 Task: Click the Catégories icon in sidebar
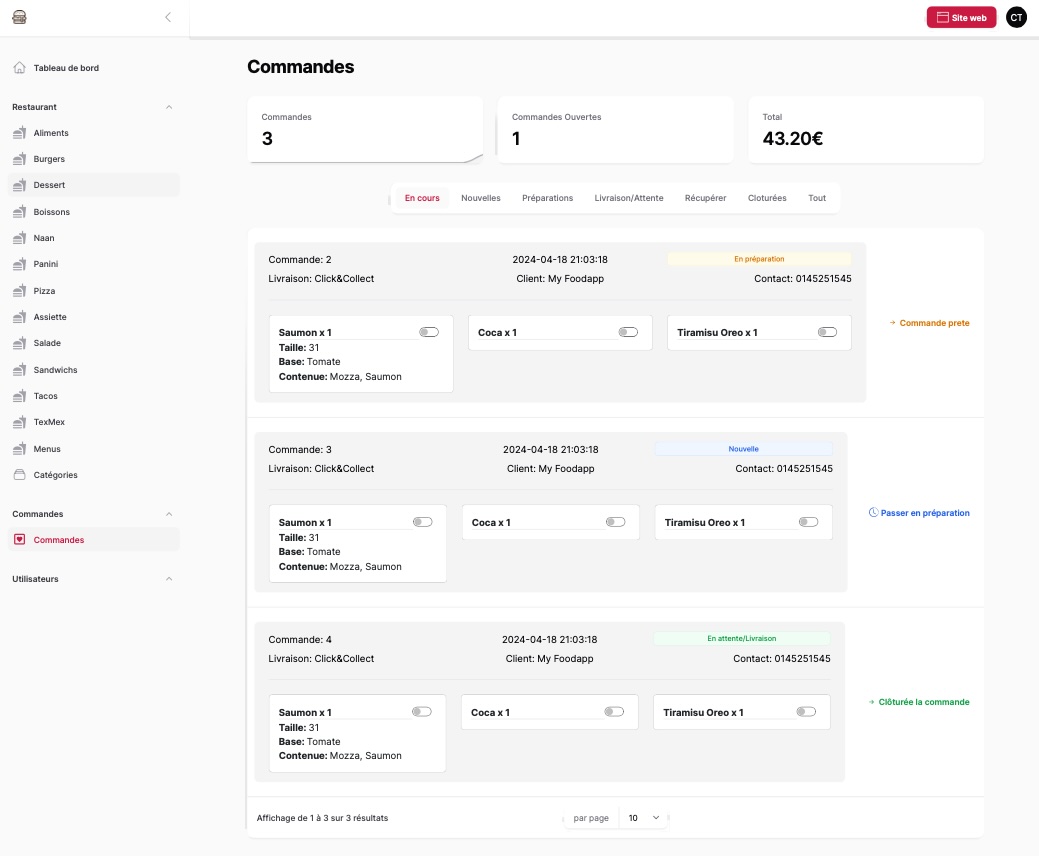[20, 475]
